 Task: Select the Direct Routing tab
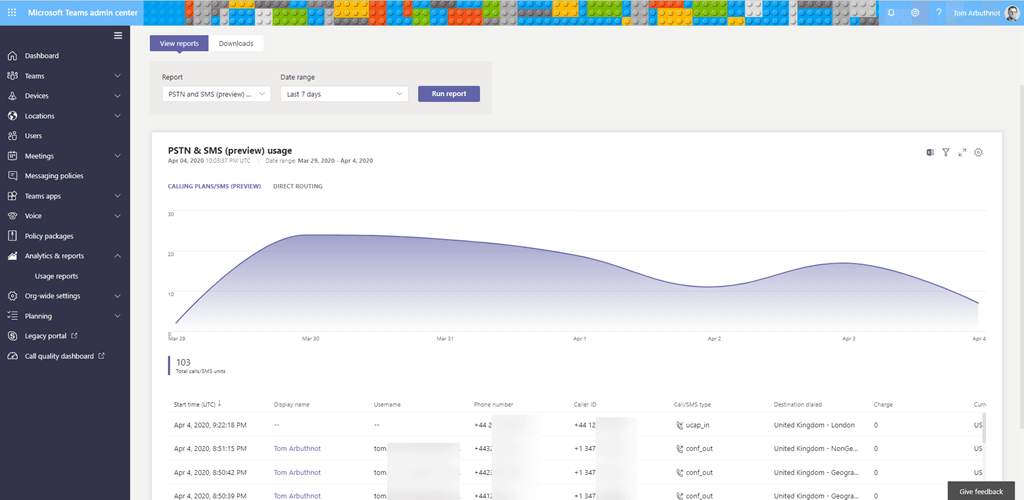297,186
